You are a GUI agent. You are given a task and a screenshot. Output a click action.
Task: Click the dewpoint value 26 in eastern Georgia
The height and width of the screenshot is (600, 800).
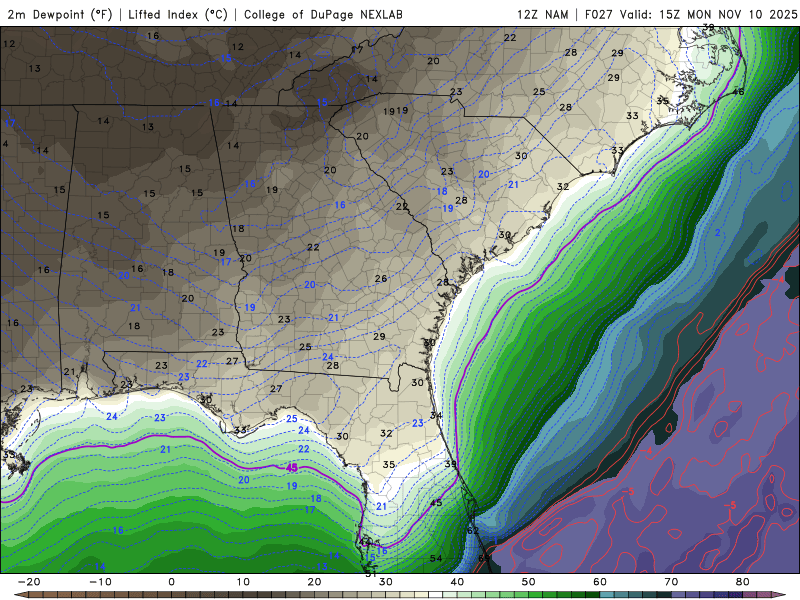click(x=381, y=279)
